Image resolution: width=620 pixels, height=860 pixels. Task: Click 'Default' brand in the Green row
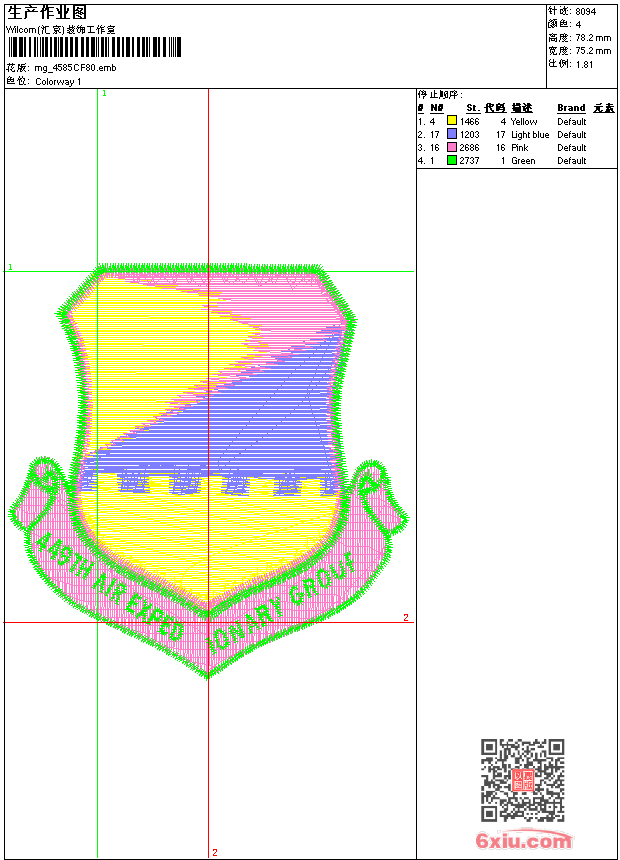572,161
